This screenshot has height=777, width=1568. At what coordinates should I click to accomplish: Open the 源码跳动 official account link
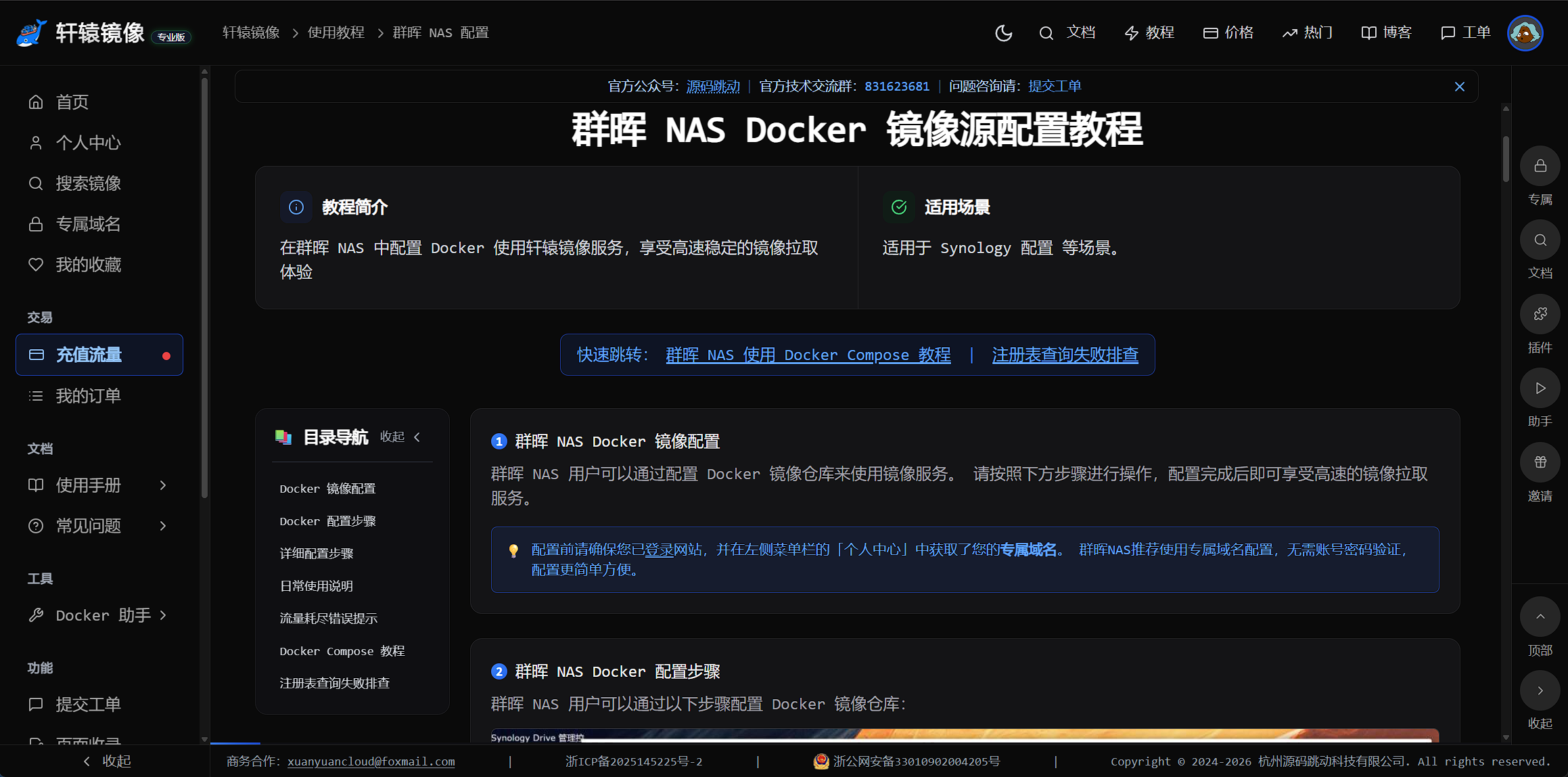[713, 87]
